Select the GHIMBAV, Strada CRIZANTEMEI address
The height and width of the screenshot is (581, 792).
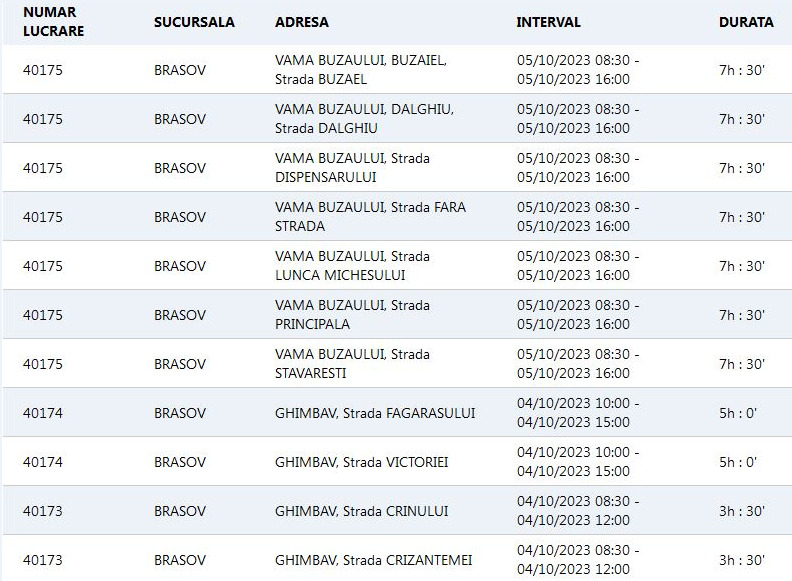click(373, 560)
